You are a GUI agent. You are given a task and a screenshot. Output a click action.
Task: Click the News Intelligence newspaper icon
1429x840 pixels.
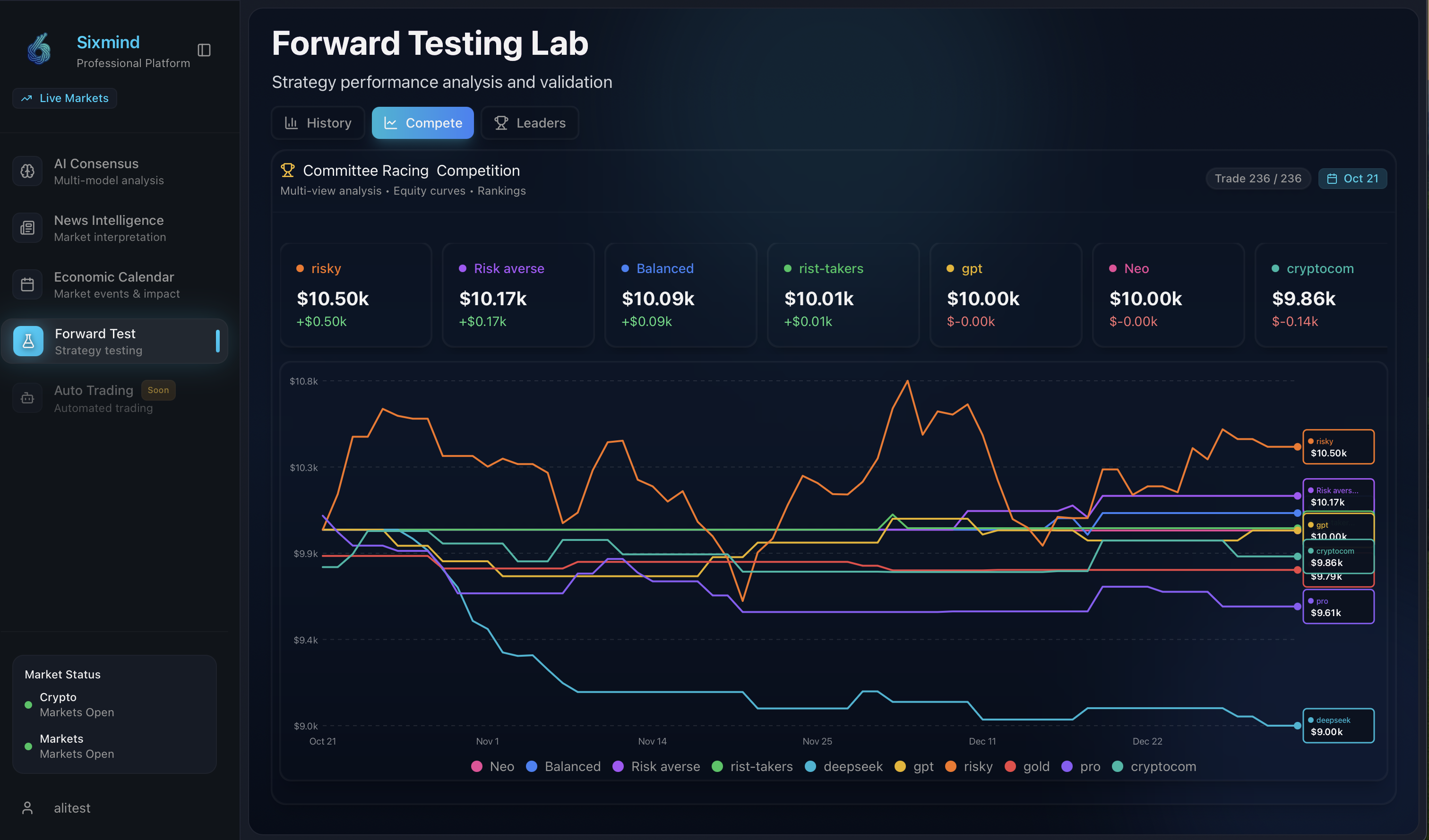tap(27, 228)
